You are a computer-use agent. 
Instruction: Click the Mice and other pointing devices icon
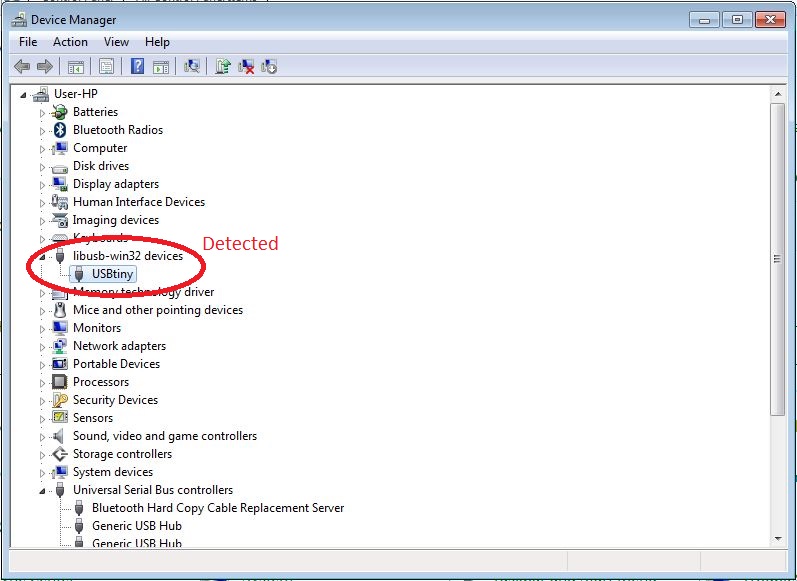click(60, 310)
